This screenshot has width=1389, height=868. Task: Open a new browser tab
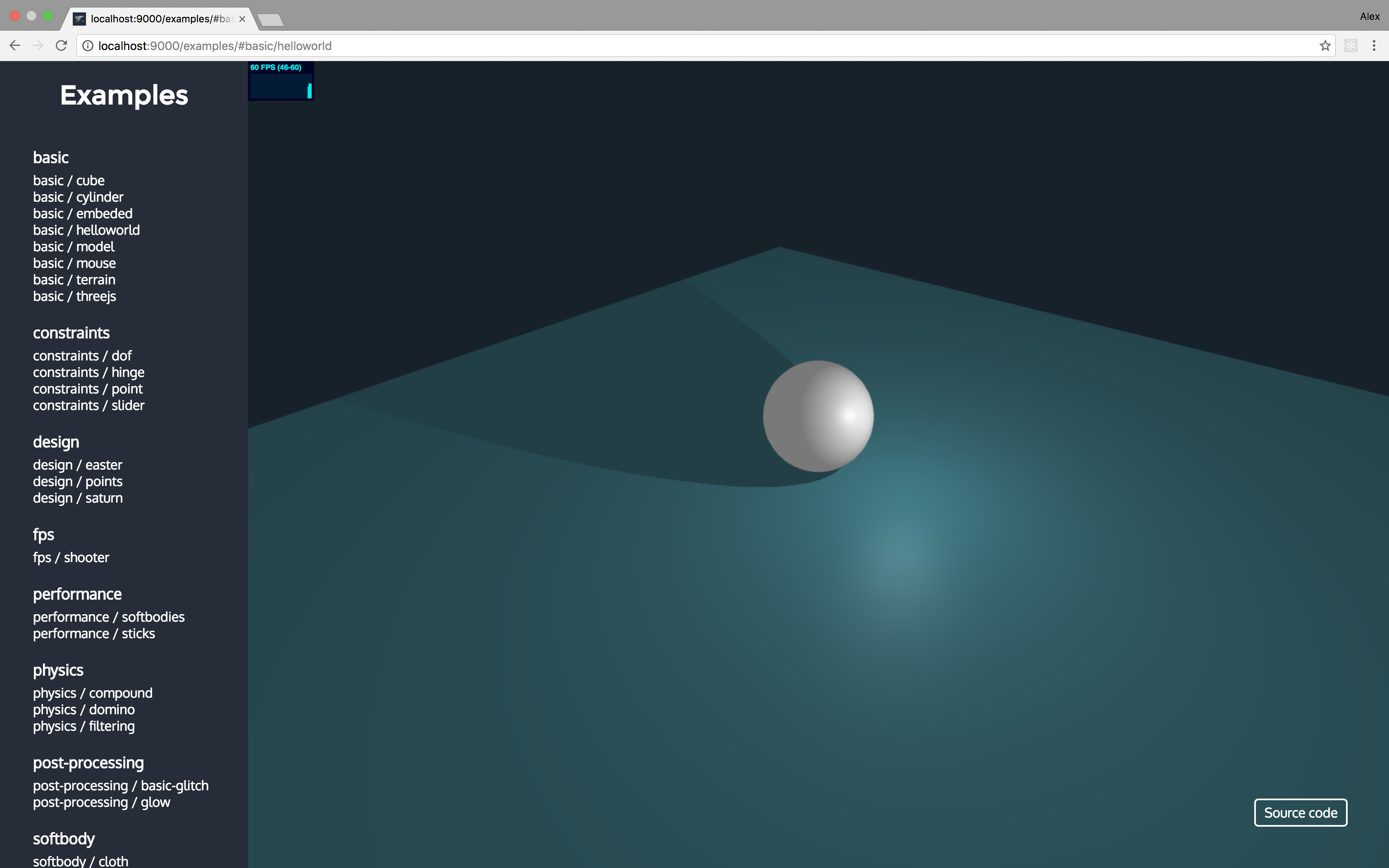tap(270, 20)
